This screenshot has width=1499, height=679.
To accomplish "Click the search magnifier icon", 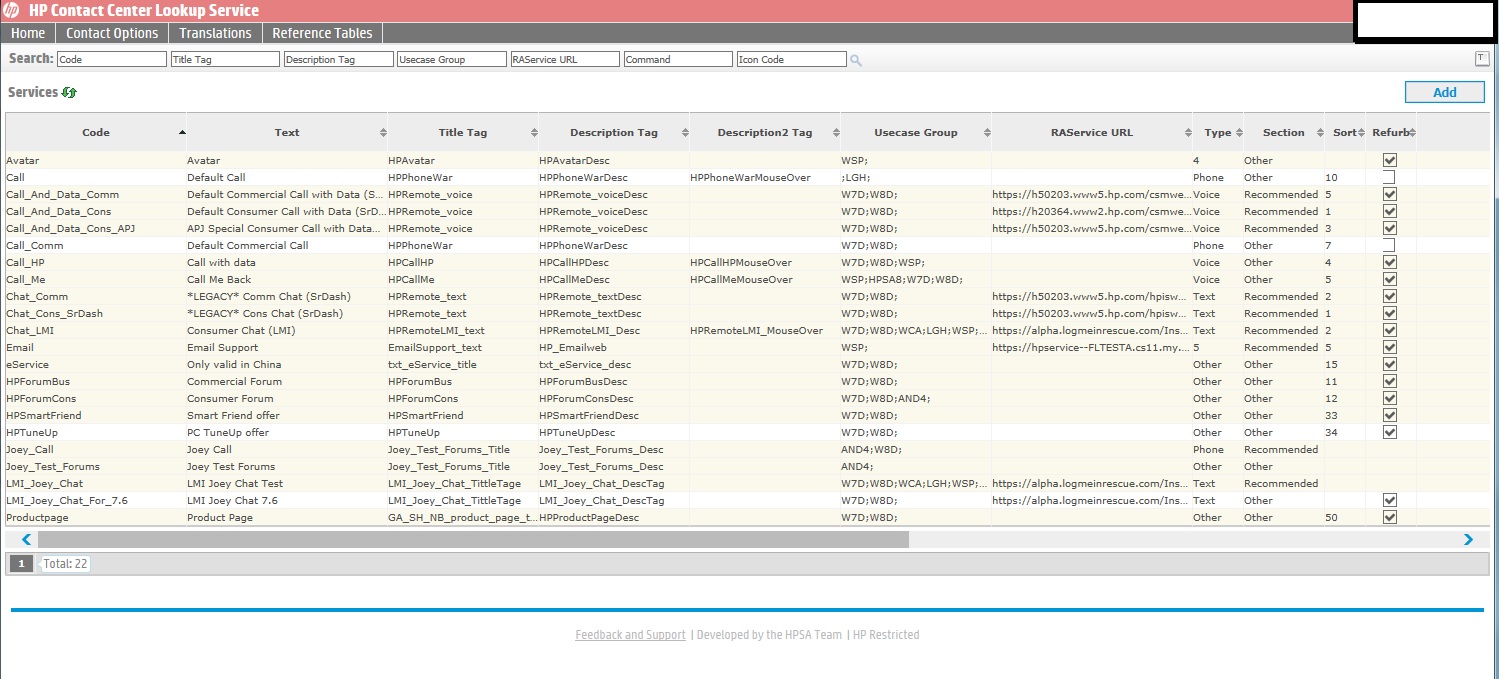I will point(856,60).
